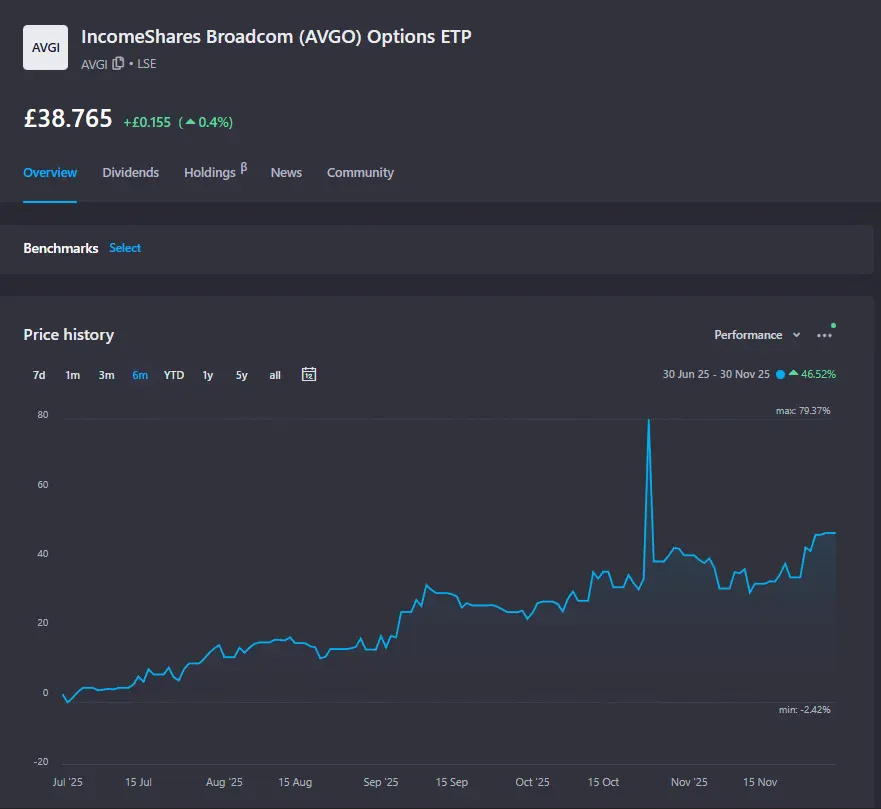Open the Dividends tab
The height and width of the screenshot is (809, 881).
130,172
